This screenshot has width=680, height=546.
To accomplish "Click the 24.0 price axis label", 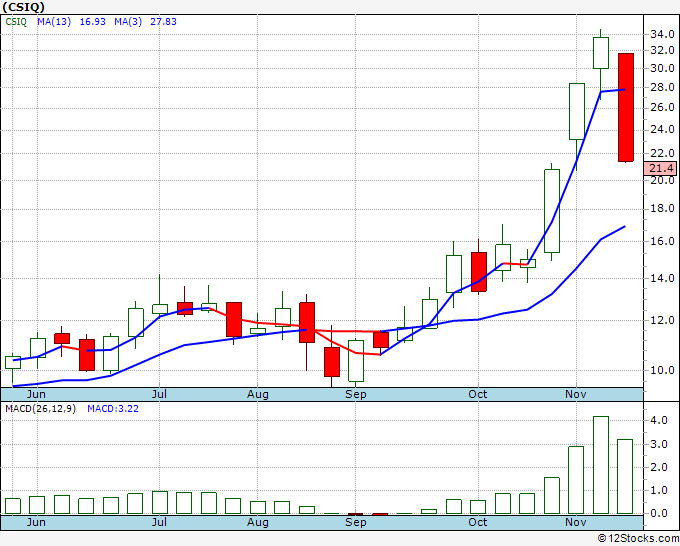I will click(x=662, y=129).
